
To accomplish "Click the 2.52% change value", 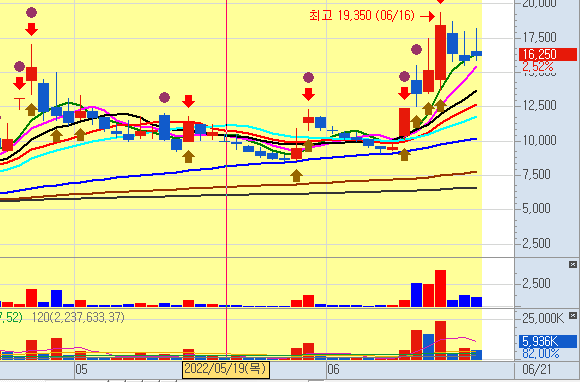I will click(538, 67).
